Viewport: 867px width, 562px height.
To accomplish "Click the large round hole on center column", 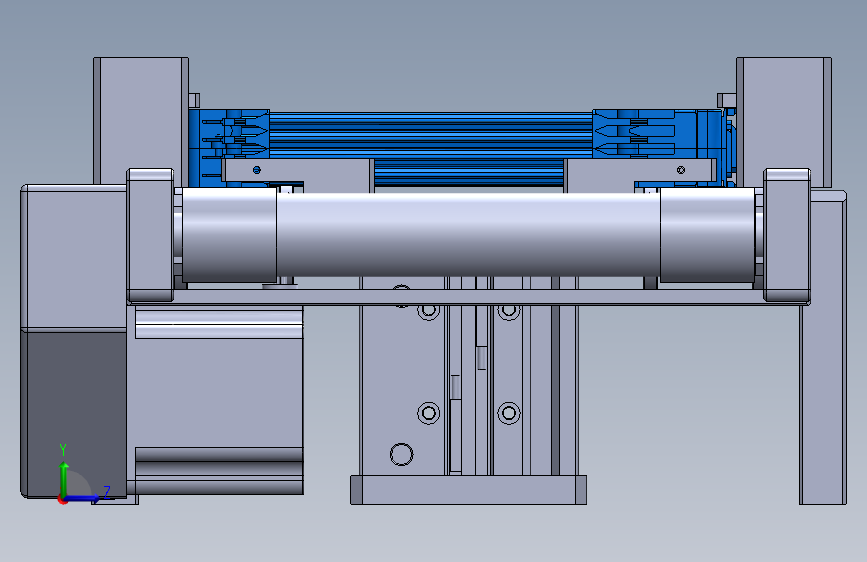I will tap(401, 454).
